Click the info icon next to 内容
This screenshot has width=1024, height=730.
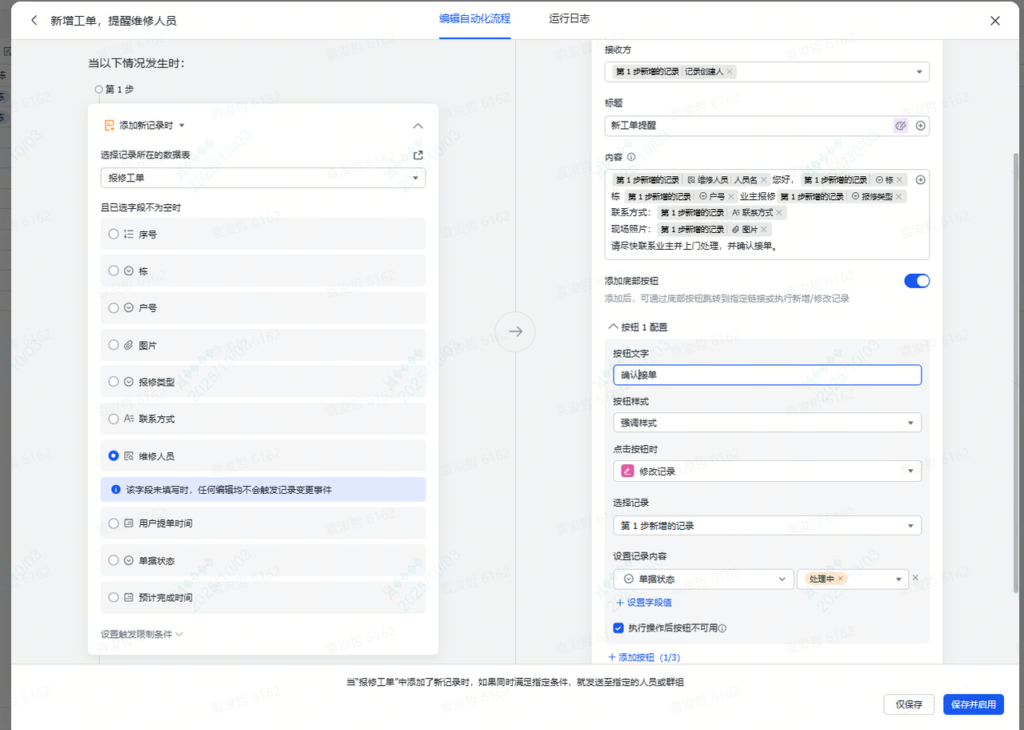click(x=631, y=157)
